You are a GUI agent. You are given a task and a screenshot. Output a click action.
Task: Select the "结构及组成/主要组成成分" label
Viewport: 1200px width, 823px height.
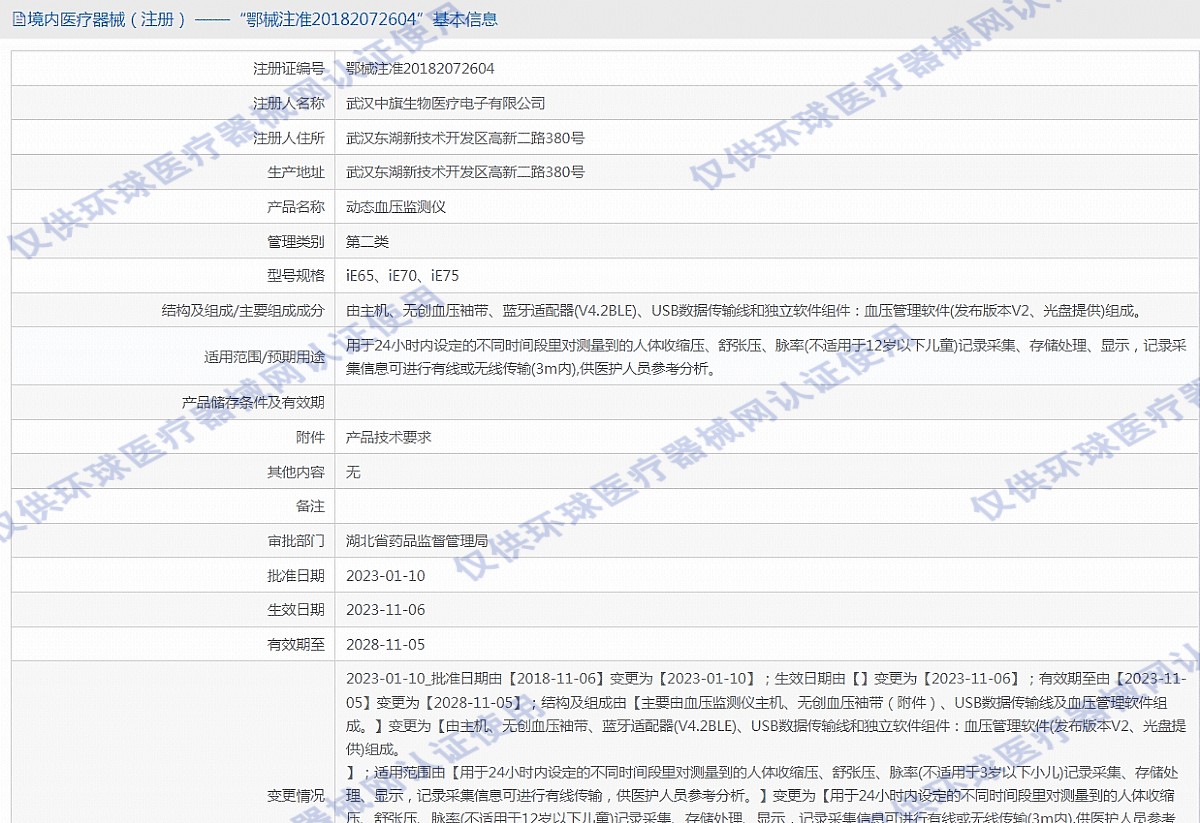[244, 310]
